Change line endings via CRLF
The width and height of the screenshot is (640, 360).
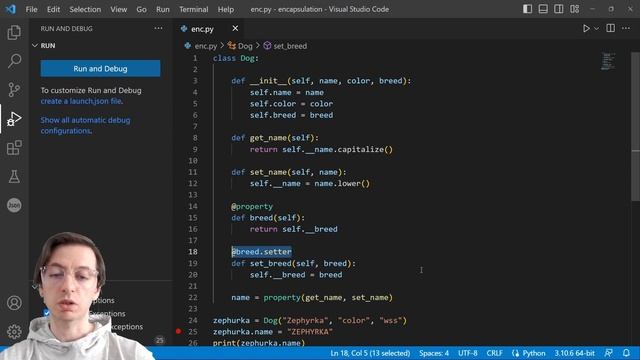[495, 353]
